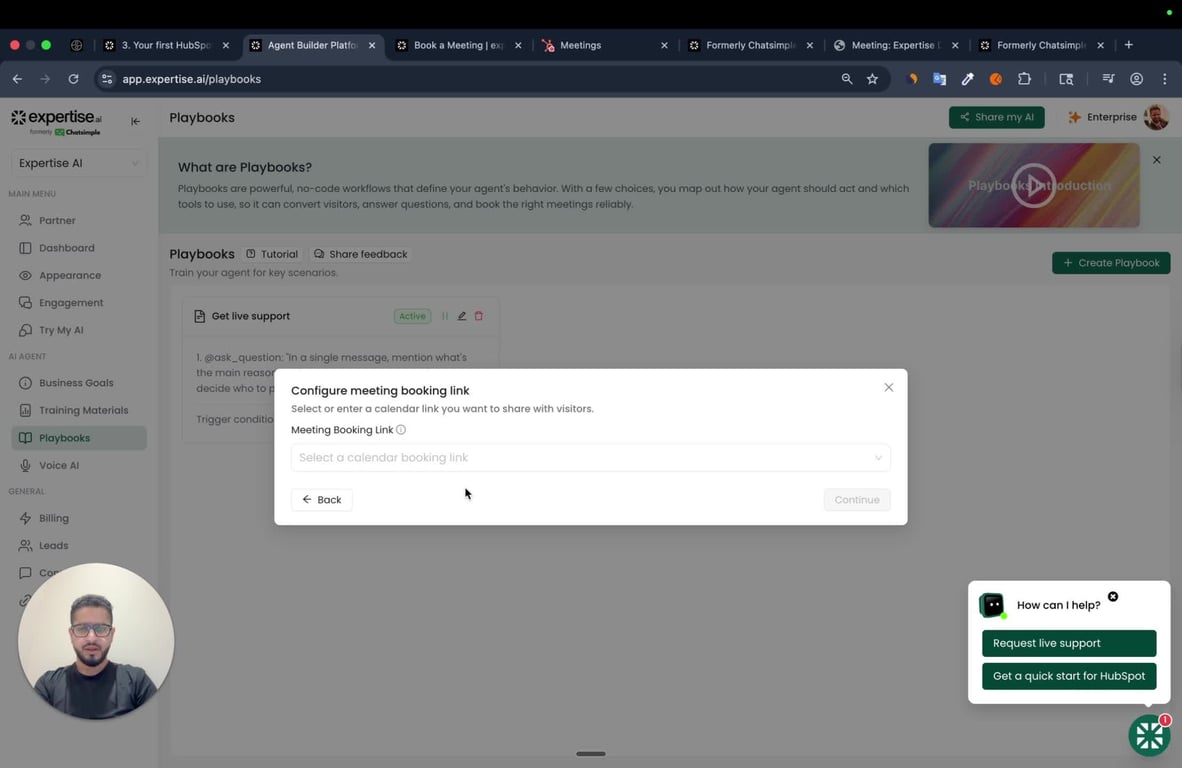Bookmark this page with the star icon
The width and height of the screenshot is (1182, 768).
coord(872,79)
